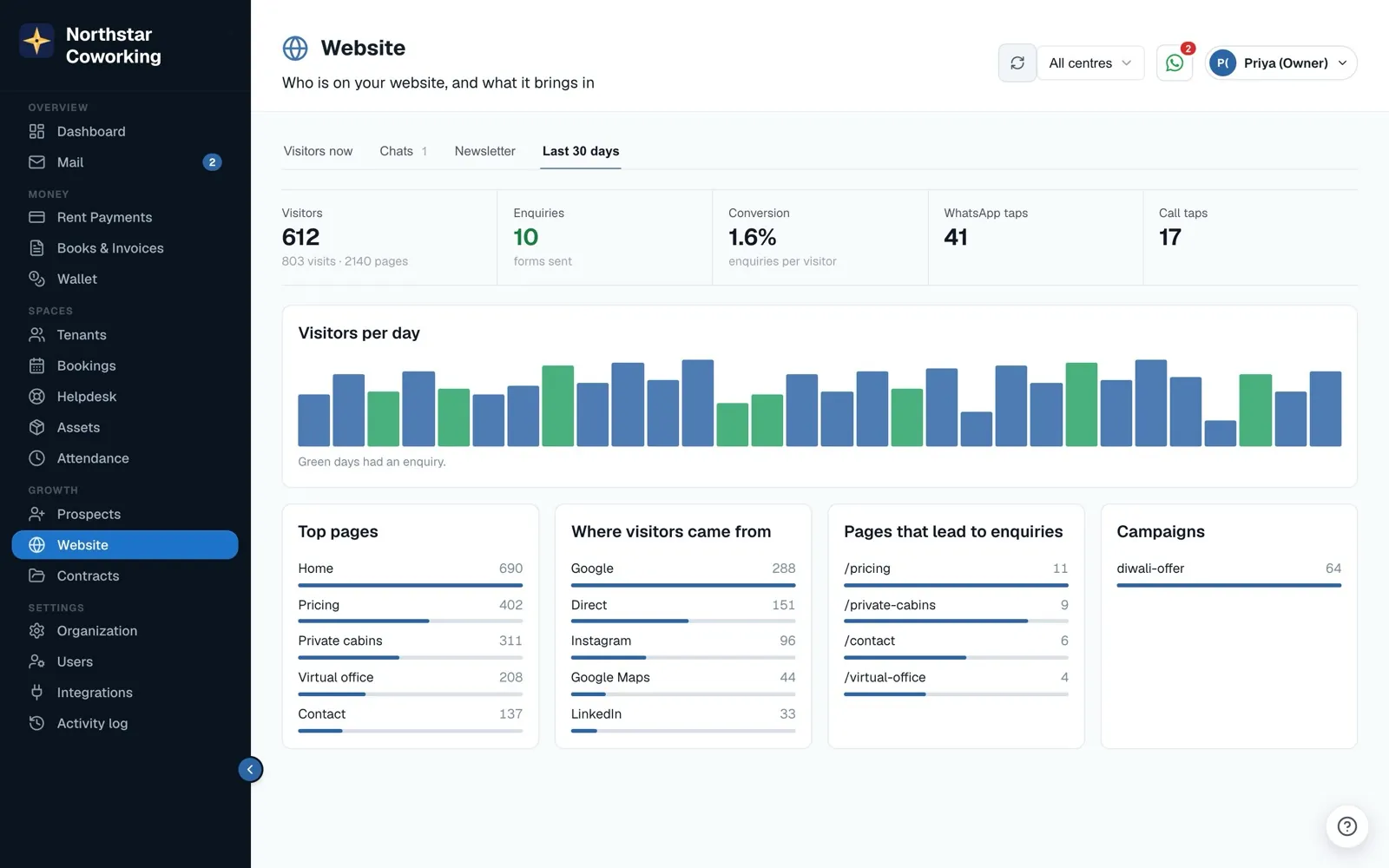Screen dimensions: 1389x868
Task: Click the /private-cabins enquiries row
Action: 956,610
